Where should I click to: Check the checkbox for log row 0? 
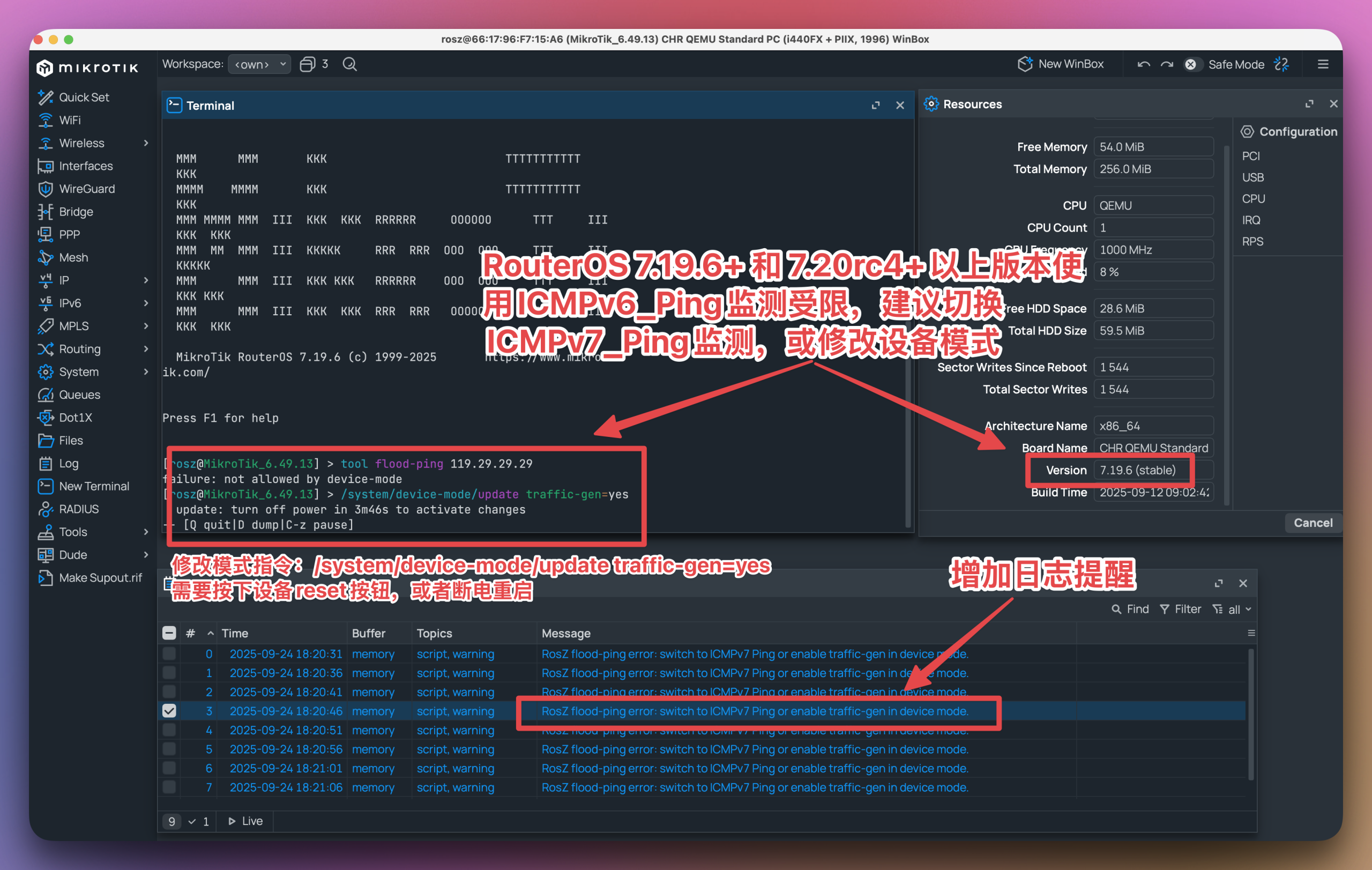click(169, 653)
